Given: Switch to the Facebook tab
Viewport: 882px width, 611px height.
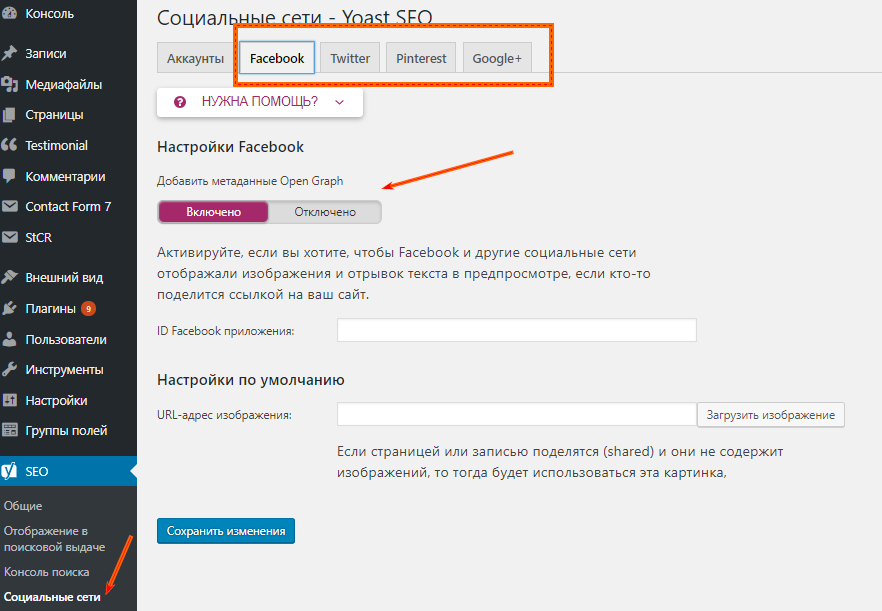Looking at the screenshot, I should coord(277,58).
